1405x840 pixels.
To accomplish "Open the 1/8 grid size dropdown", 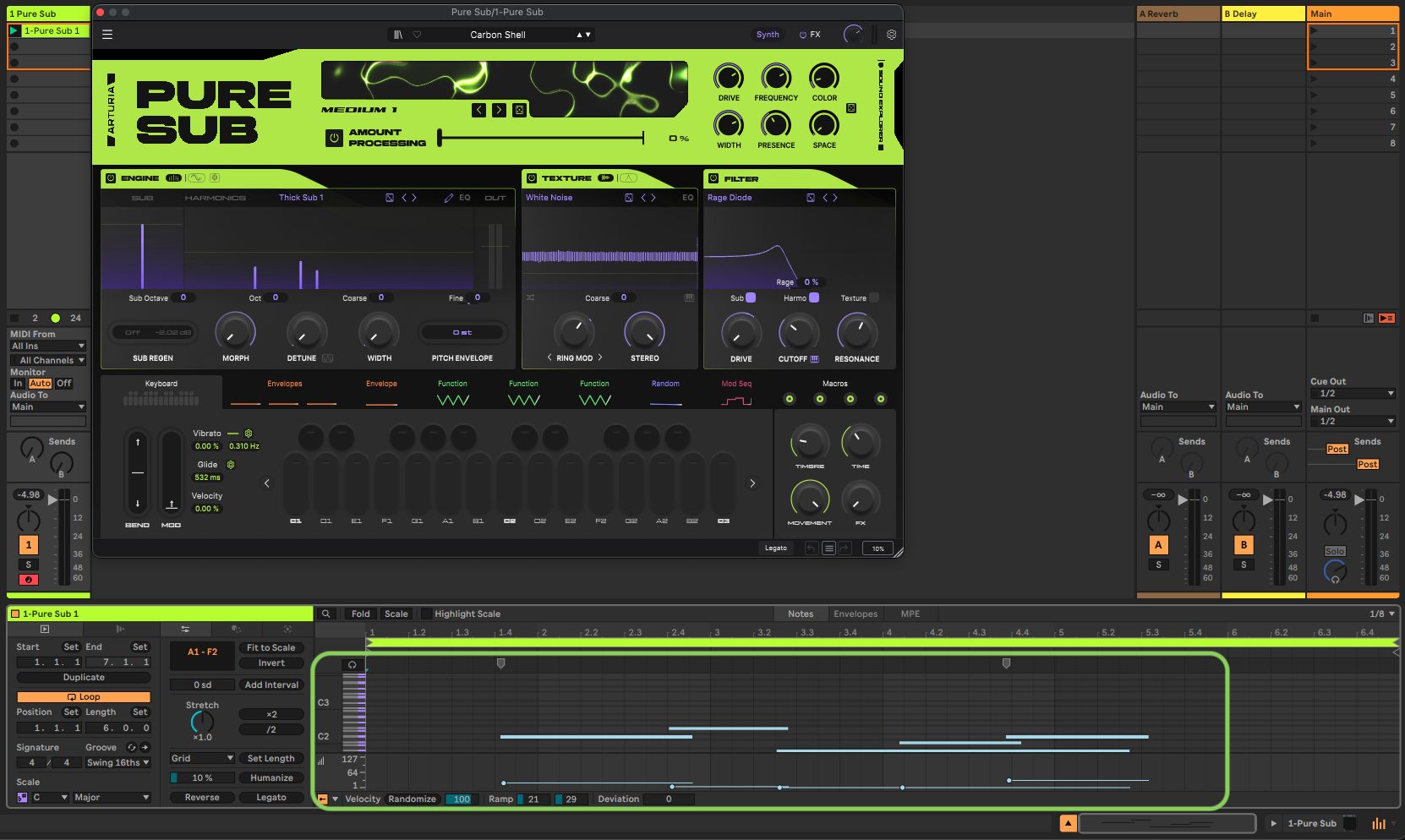I will (1382, 614).
